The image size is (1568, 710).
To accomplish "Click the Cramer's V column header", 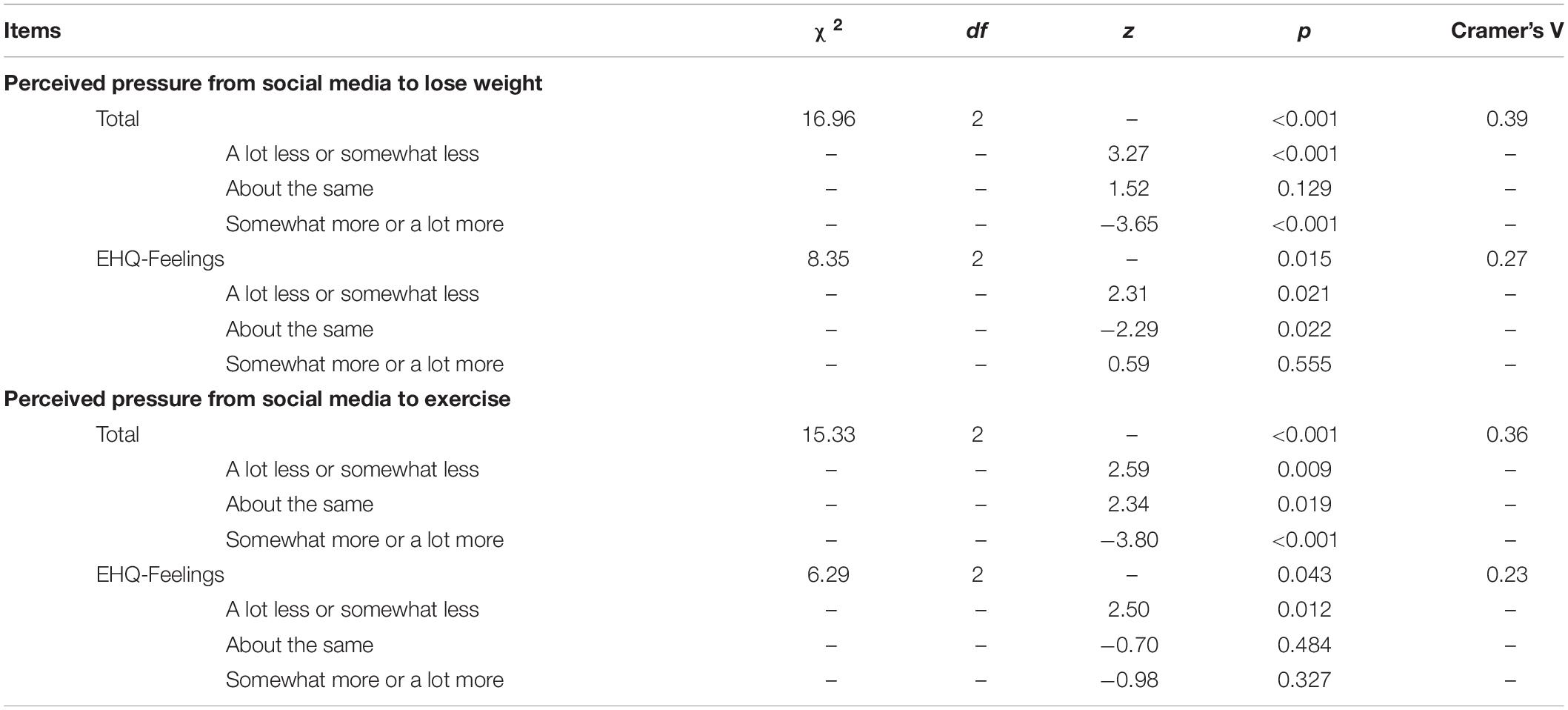I will [x=1507, y=30].
